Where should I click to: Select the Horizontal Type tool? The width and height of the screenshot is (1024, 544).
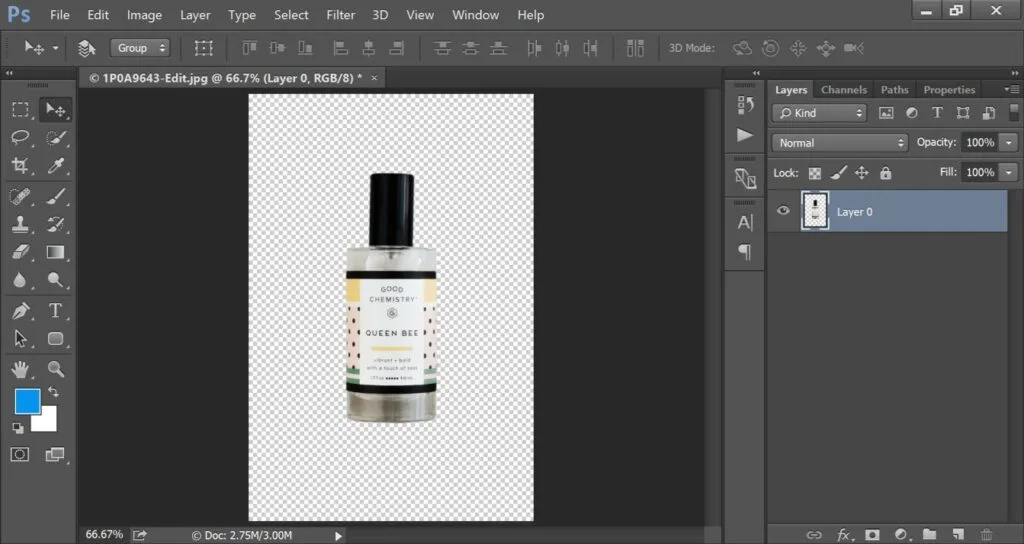coord(56,311)
